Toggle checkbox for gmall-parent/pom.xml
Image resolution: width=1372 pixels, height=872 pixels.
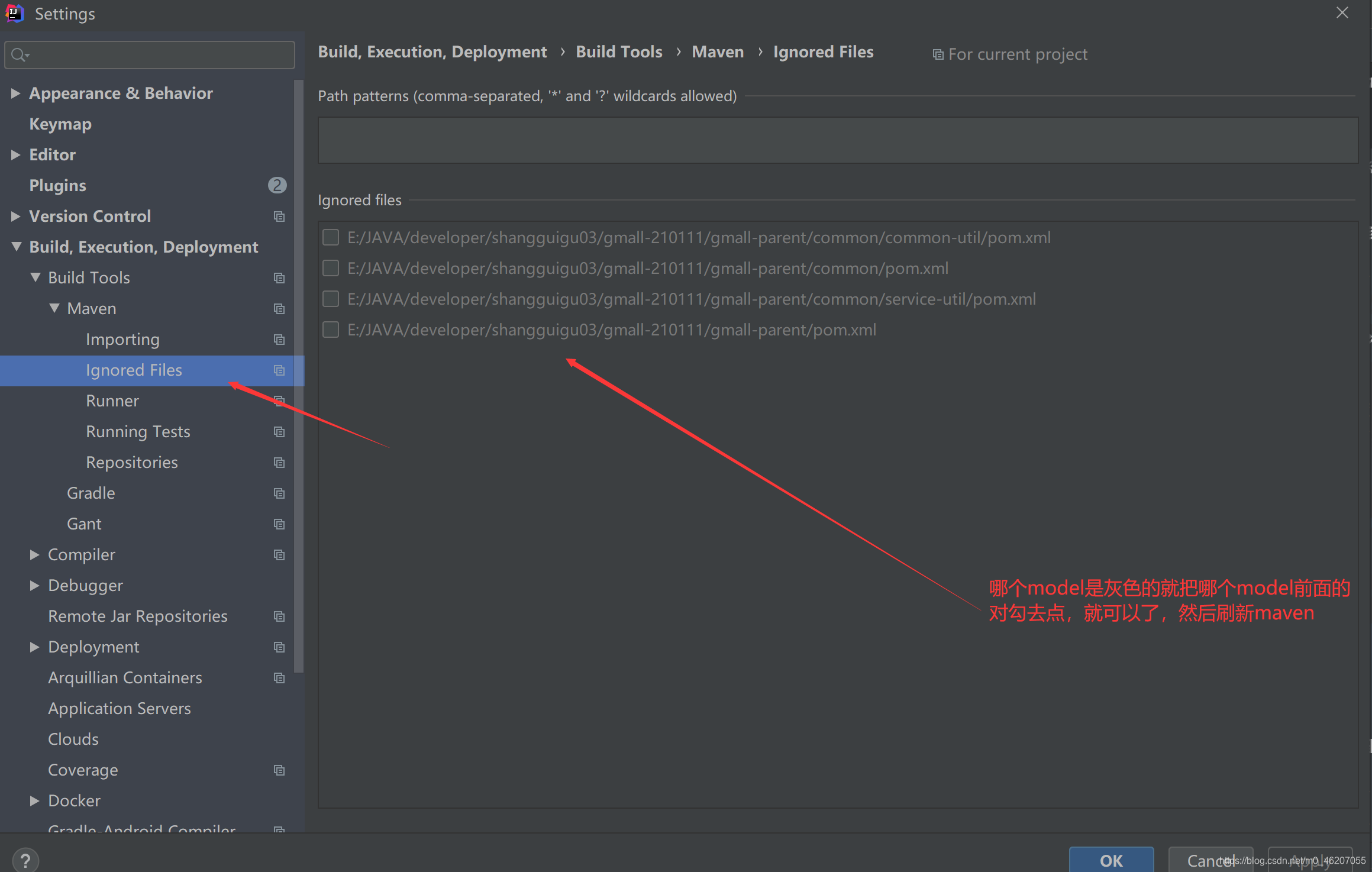click(x=331, y=330)
